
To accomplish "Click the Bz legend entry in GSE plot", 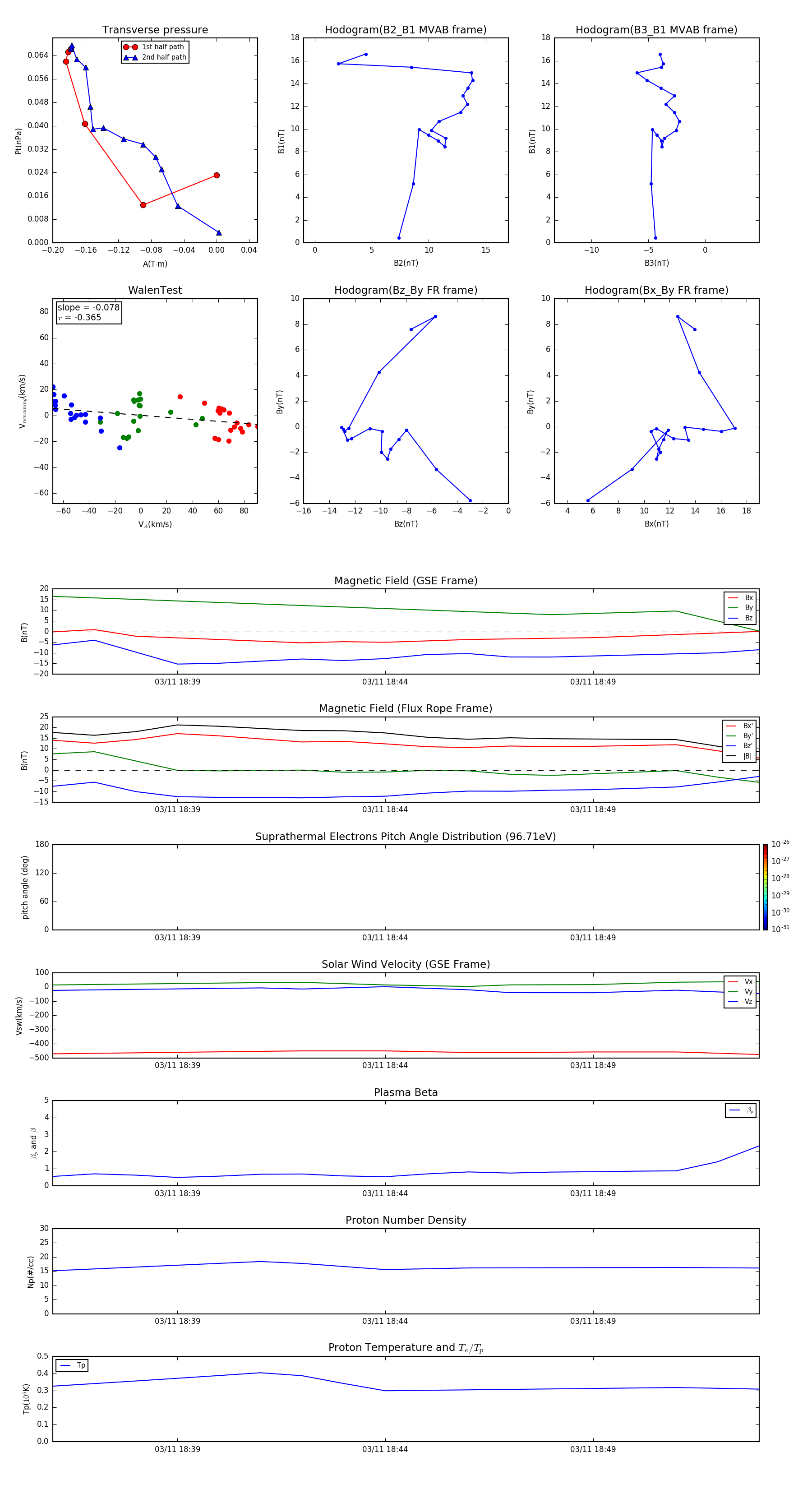I will pos(740,618).
